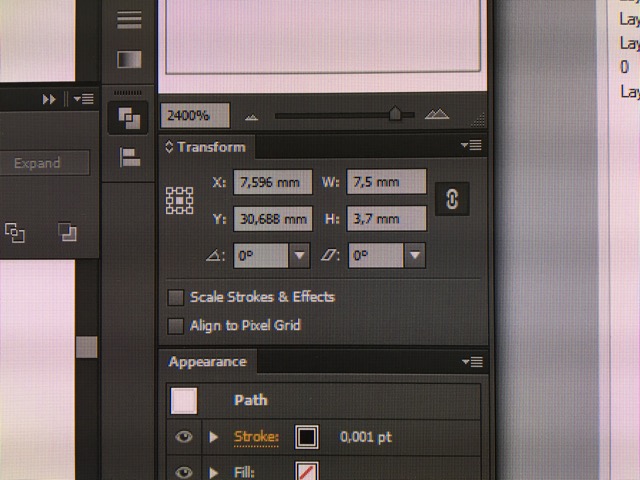Toggle visibility of the Fill attribute

(184, 472)
